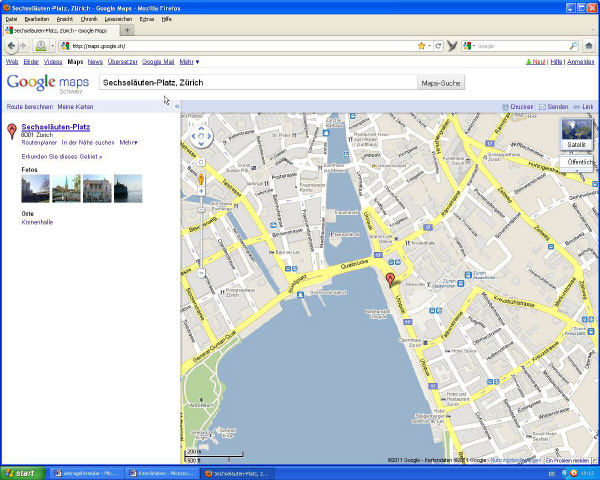
Task: Click the zoom slider handle on the map
Action: pyautogui.click(x=201, y=210)
